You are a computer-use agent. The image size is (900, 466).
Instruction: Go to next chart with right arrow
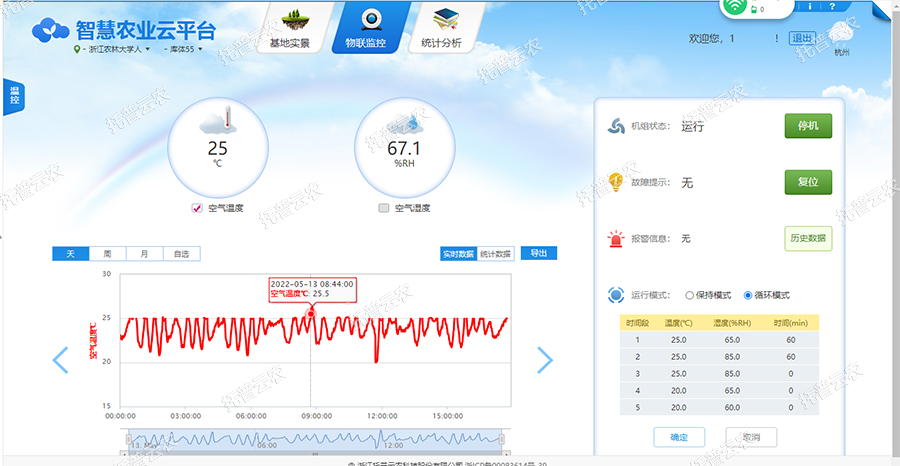point(545,360)
